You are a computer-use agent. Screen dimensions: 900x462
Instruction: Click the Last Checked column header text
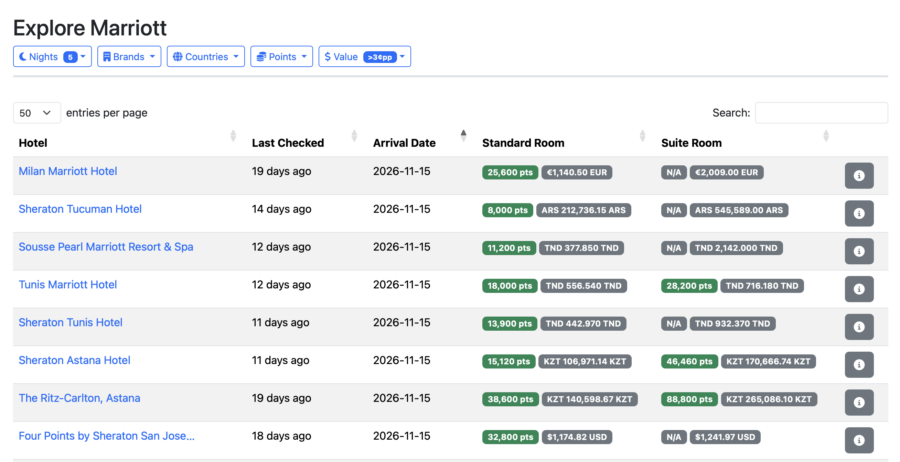pos(288,143)
